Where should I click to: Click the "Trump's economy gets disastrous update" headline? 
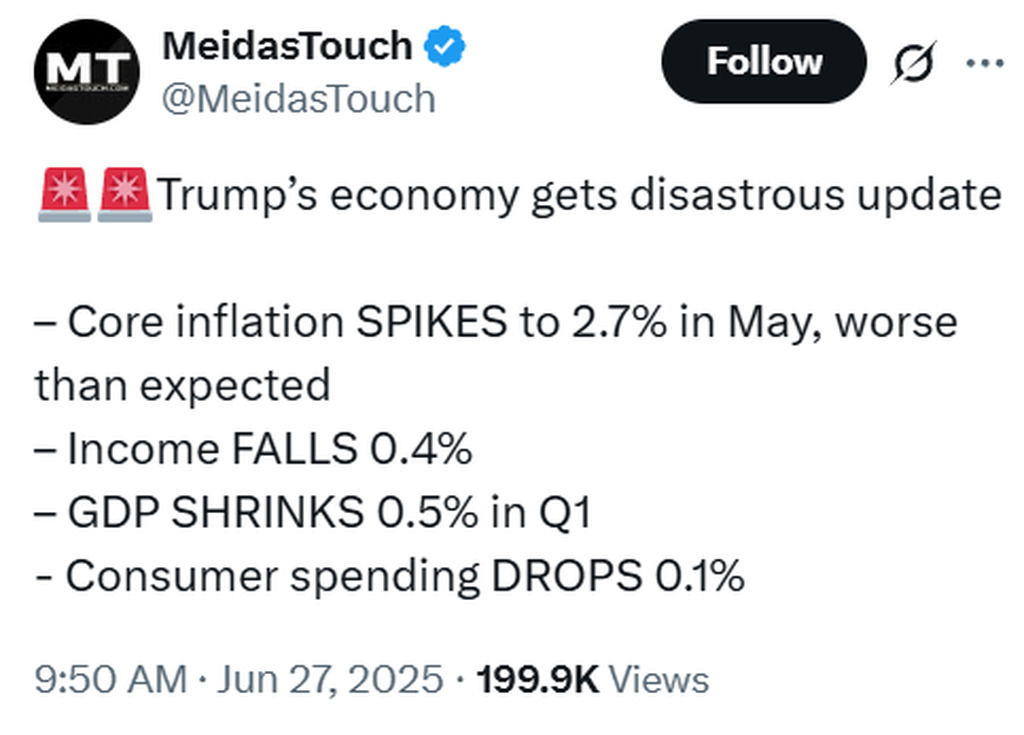coord(580,195)
